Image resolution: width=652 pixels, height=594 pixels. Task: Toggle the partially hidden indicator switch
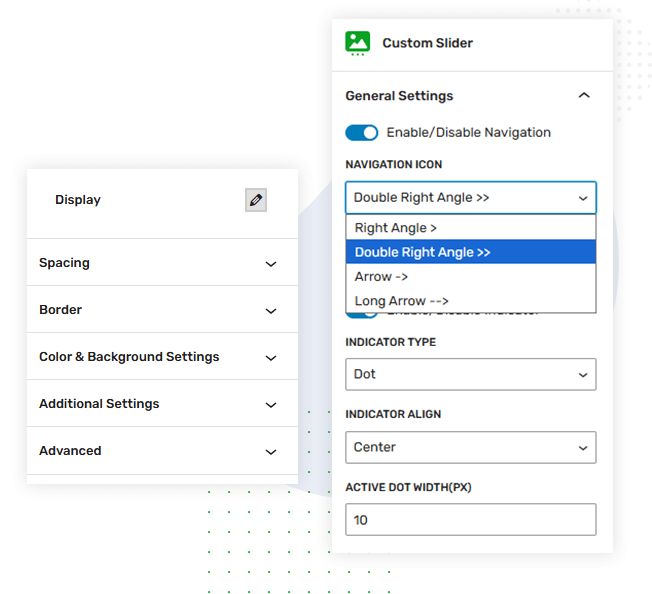point(362,314)
